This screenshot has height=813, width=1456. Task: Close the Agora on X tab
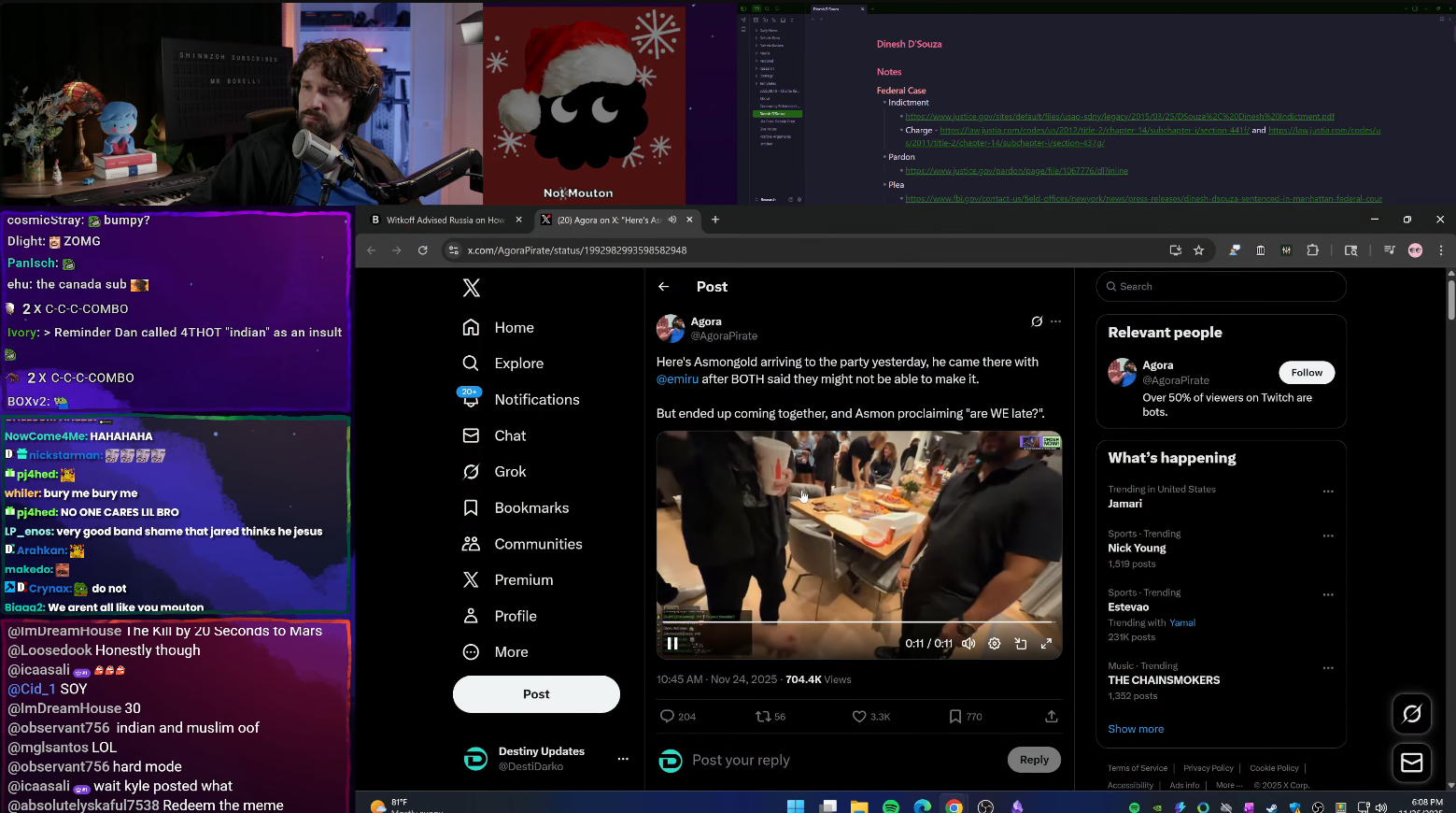tap(690, 220)
